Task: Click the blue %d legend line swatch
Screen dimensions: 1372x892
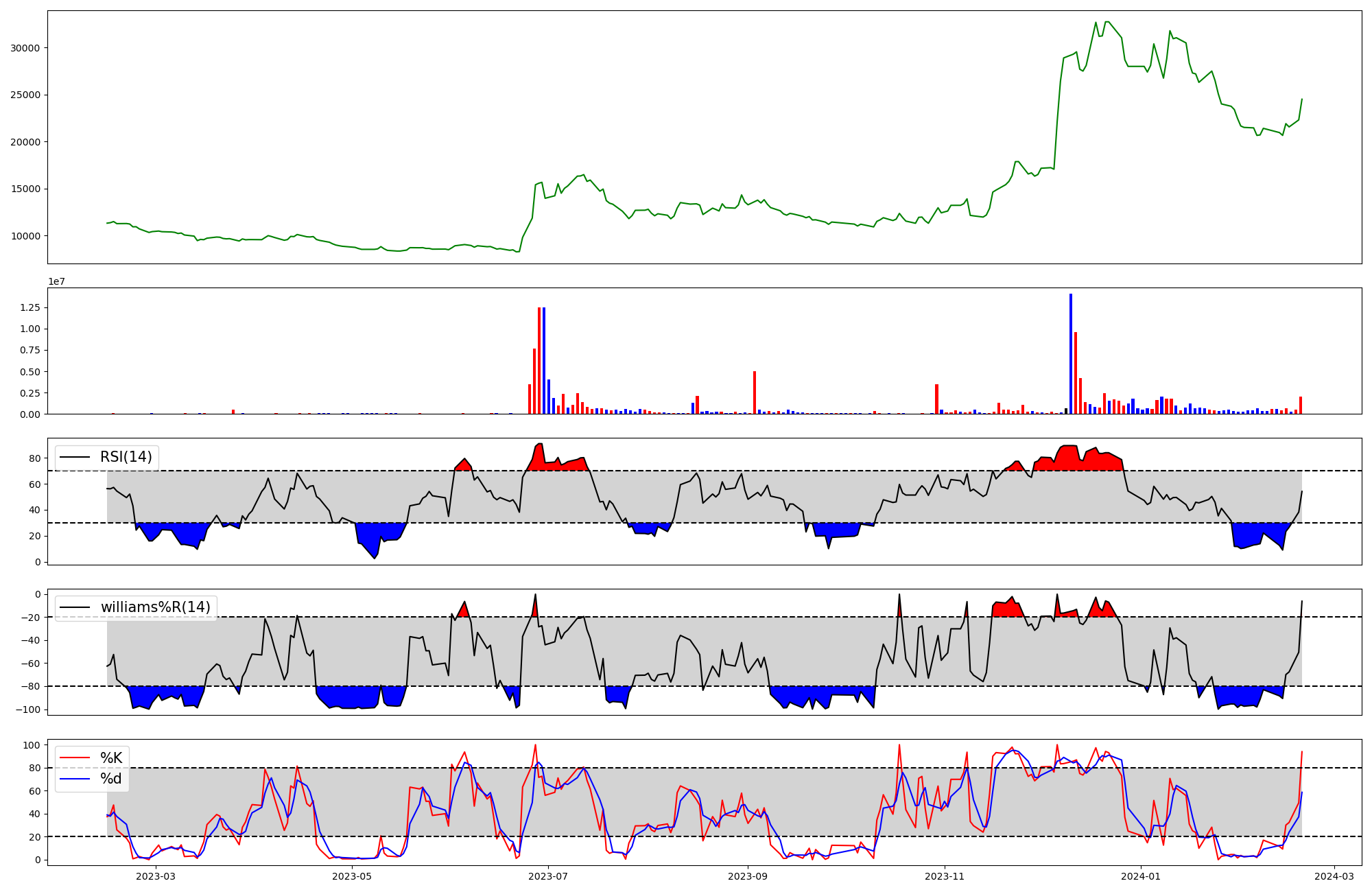Action: (75, 779)
